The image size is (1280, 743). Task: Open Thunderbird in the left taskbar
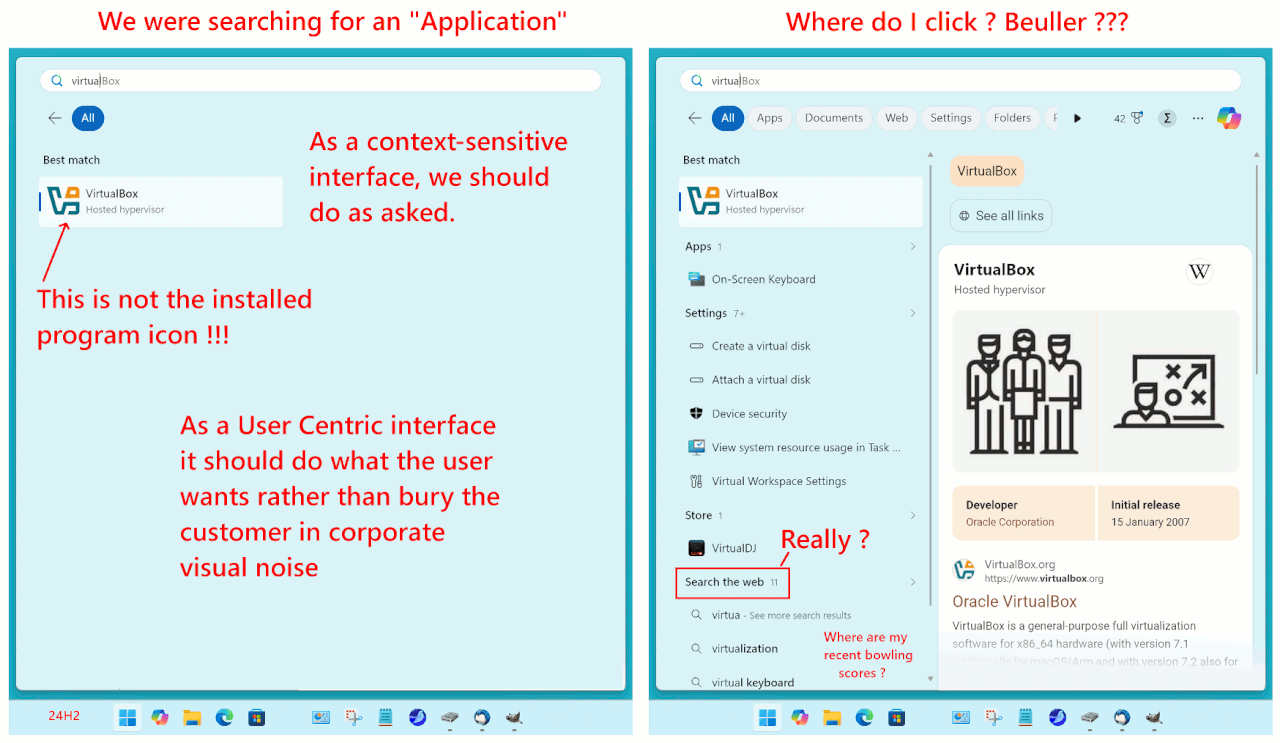(482, 717)
